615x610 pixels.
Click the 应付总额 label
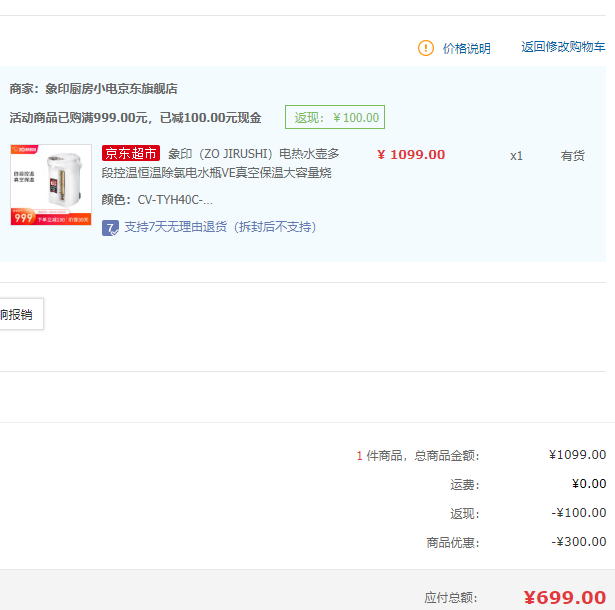click(451, 598)
